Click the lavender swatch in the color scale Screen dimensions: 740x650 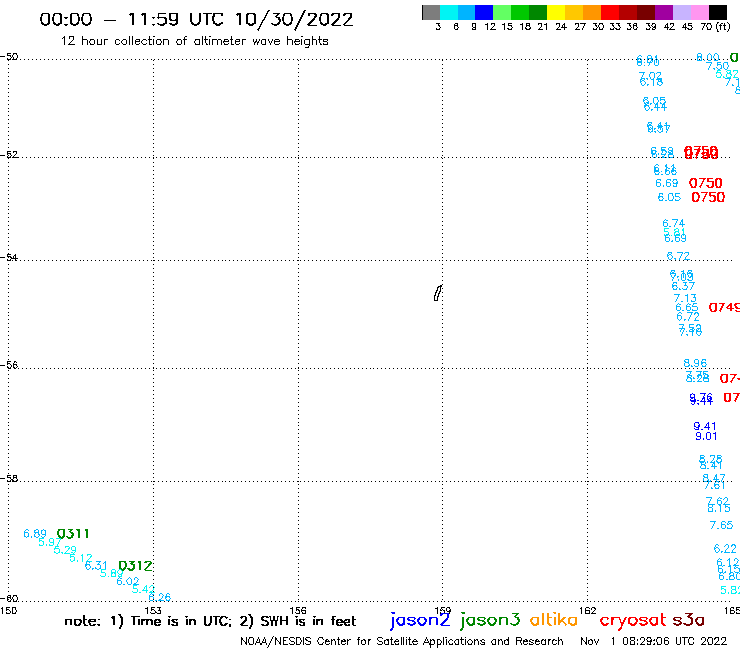point(681,12)
